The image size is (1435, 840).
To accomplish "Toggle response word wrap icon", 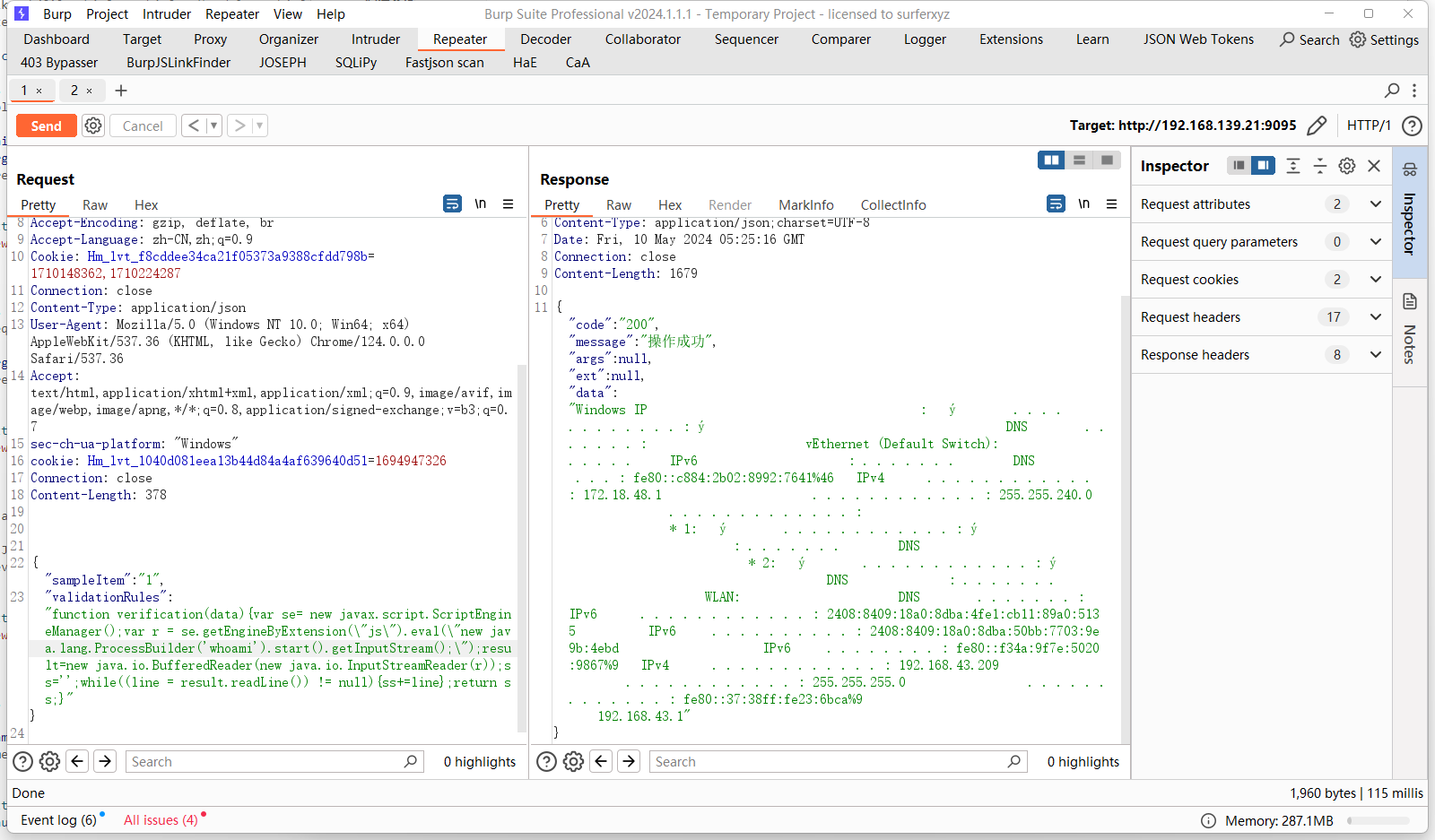I will 1056,204.
